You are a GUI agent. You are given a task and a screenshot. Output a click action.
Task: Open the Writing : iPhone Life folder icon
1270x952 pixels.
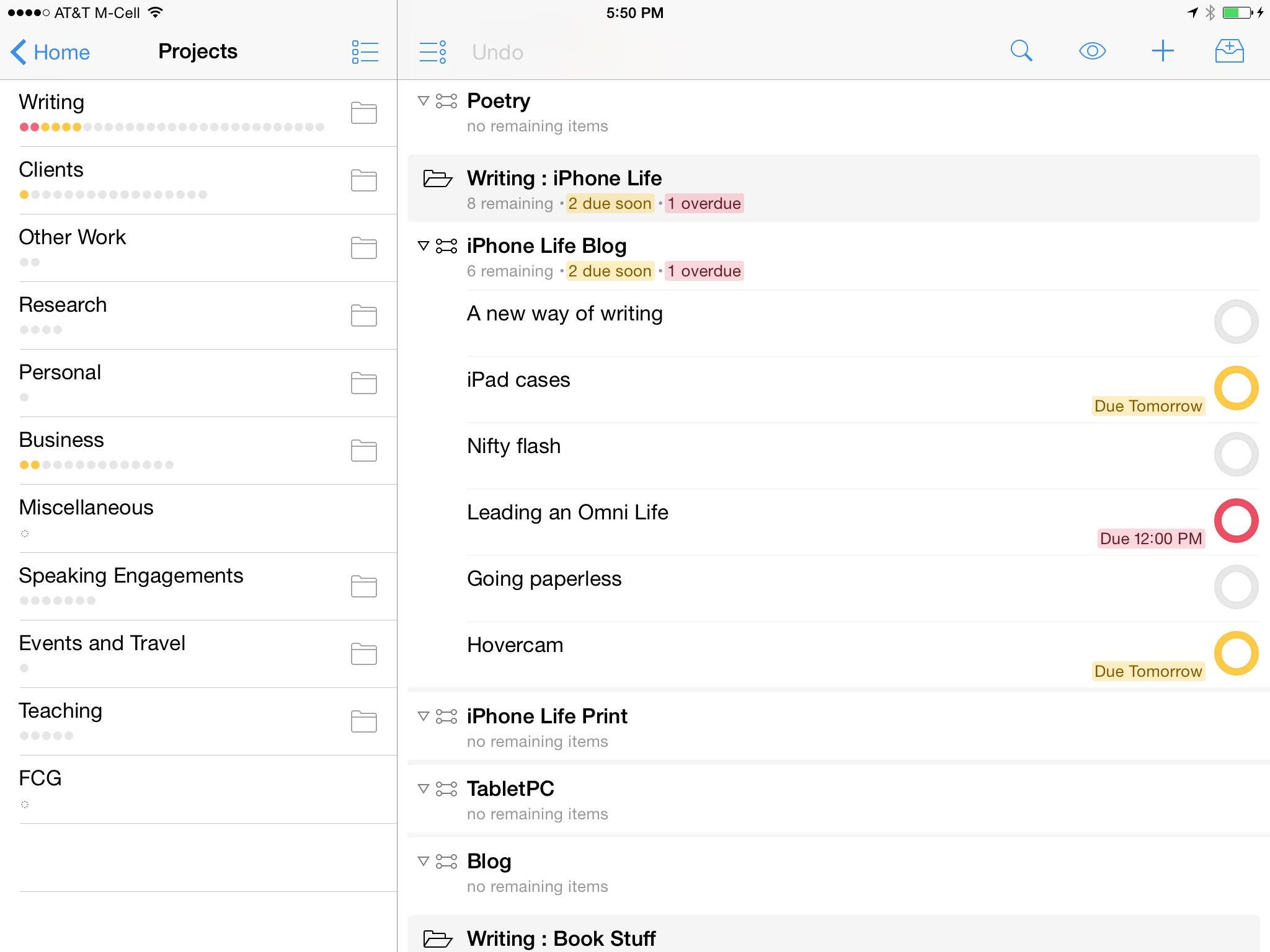pos(438,178)
